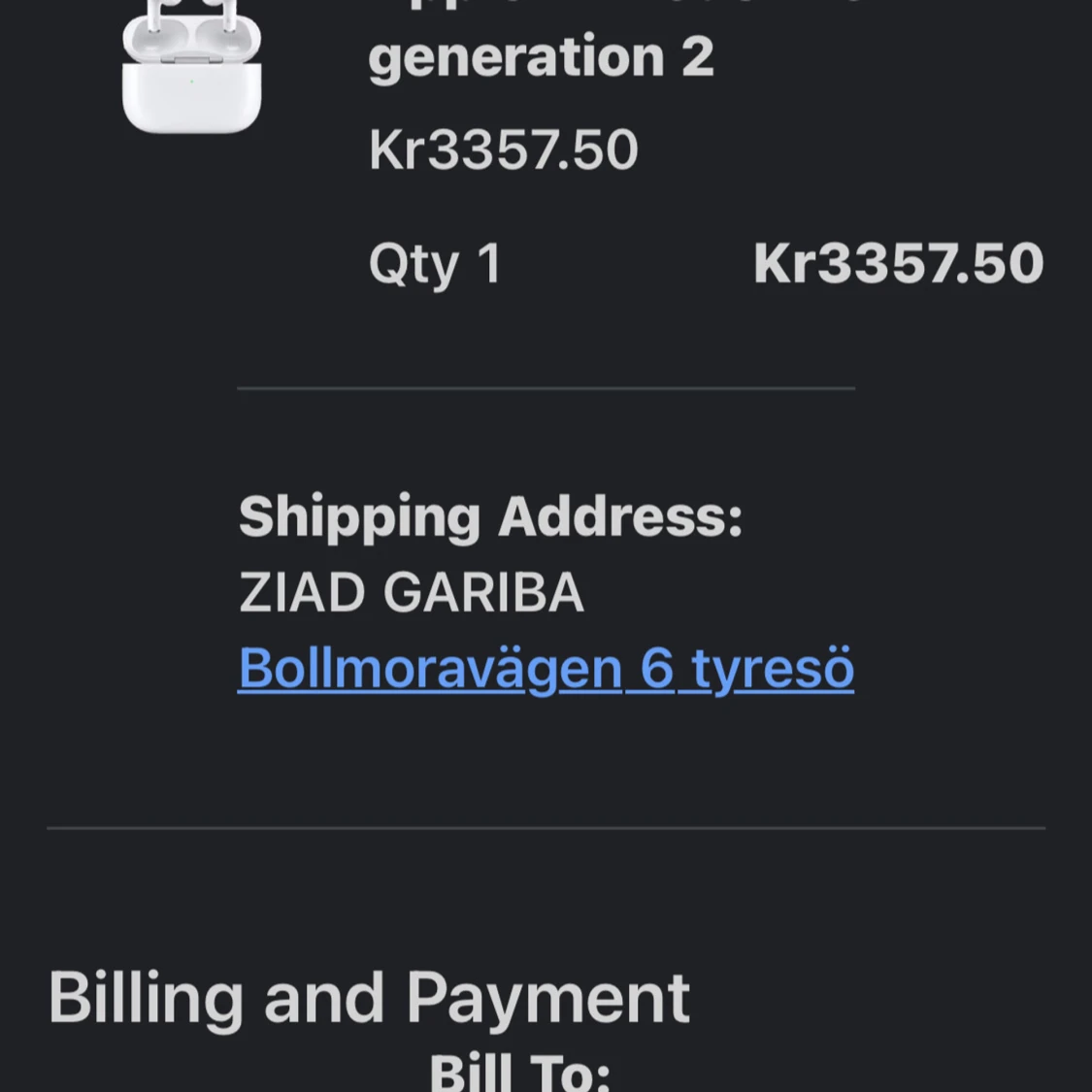Image resolution: width=1092 pixels, height=1092 pixels.
Task: Click the long divider above Billing and Payment
Action: coord(546,828)
